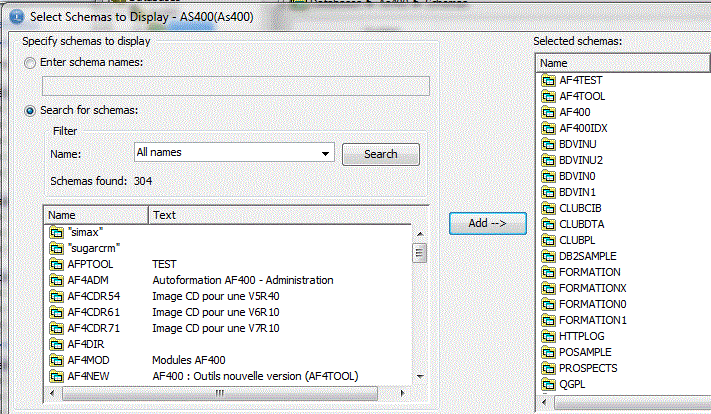Click the AF400 selected schema icon

548,112
